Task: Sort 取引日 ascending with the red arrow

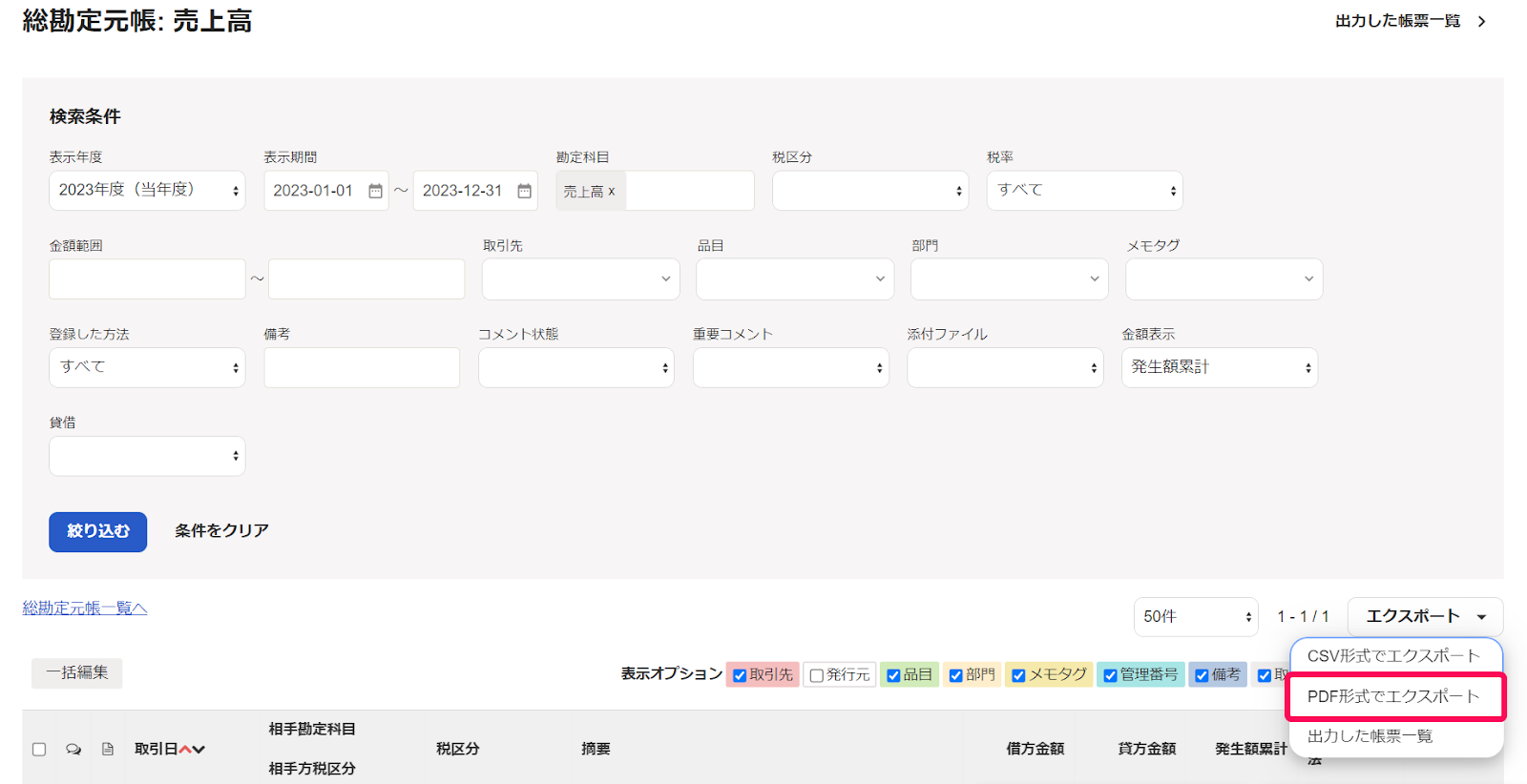Action: pyautogui.click(x=185, y=750)
